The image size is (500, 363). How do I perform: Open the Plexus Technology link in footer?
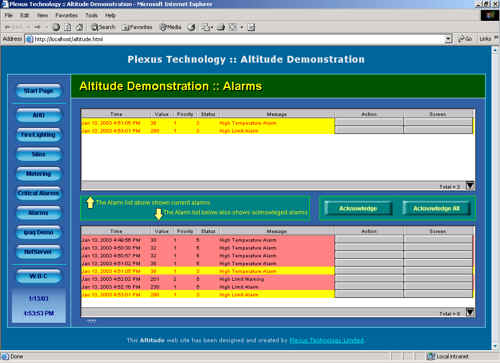pos(327,340)
